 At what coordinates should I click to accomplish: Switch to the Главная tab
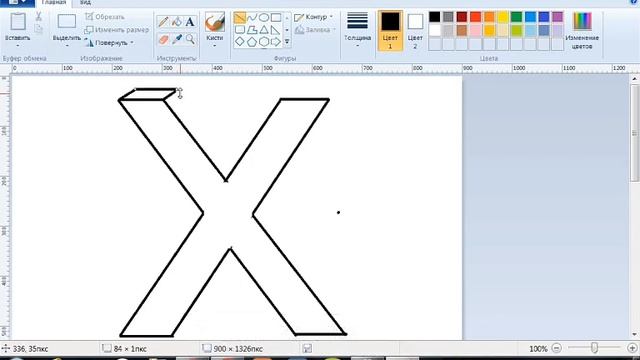(53, 2)
